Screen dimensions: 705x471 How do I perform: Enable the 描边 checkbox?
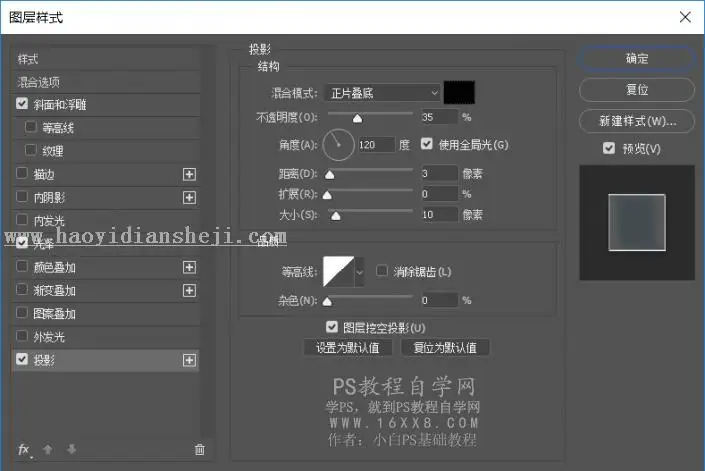(x=22, y=173)
